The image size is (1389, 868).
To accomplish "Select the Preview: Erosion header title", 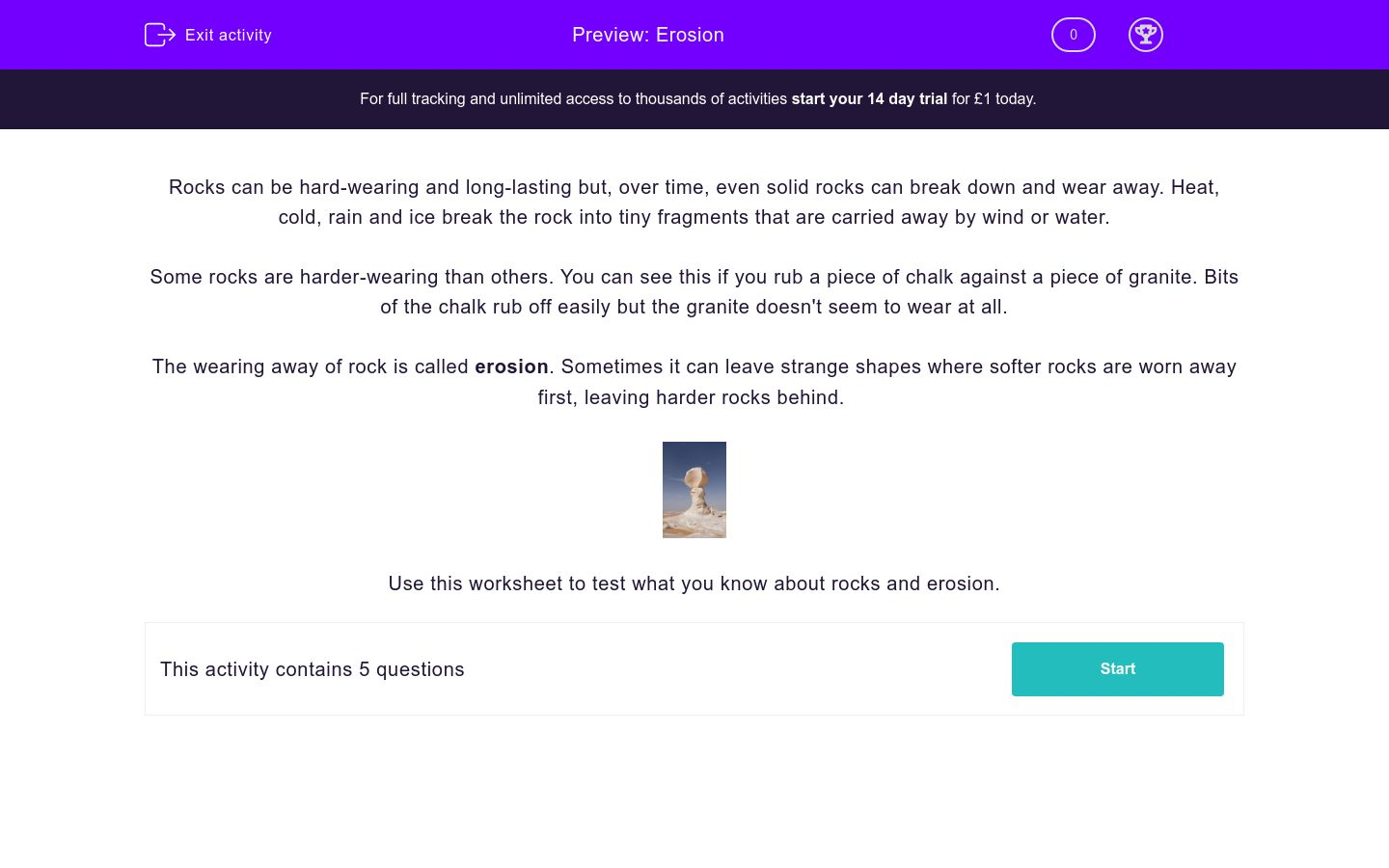I will (648, 35).
